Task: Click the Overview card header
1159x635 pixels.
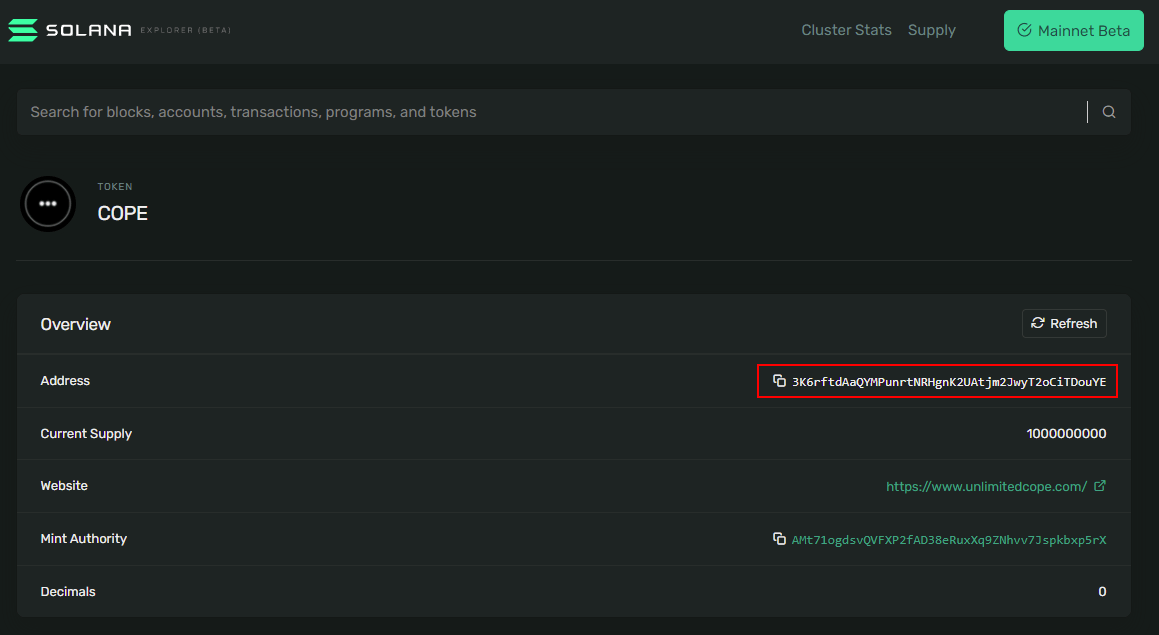Action: coord(76,324)
